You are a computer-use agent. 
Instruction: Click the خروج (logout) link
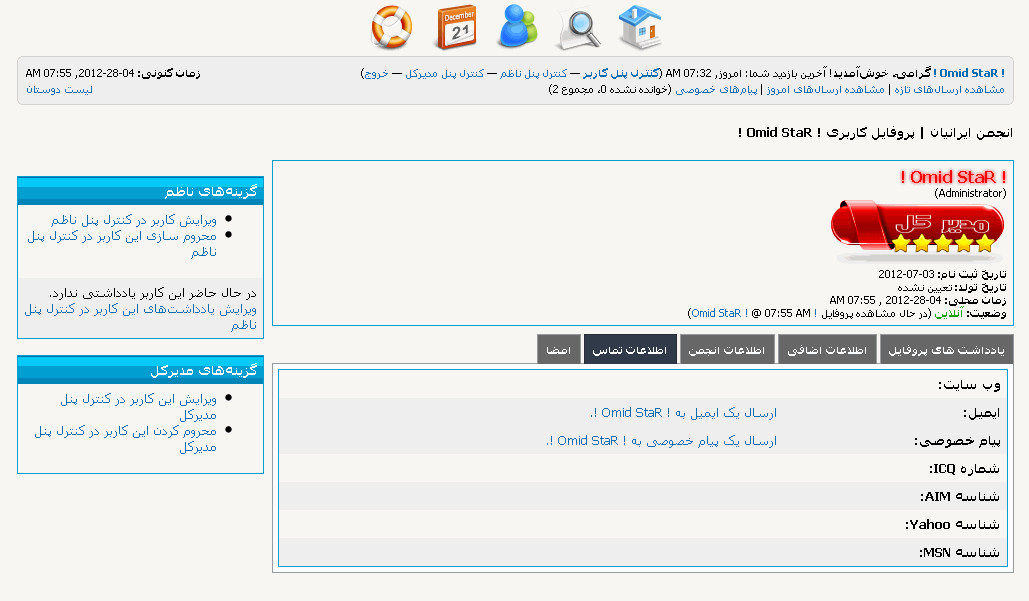[x=377, y=73]
